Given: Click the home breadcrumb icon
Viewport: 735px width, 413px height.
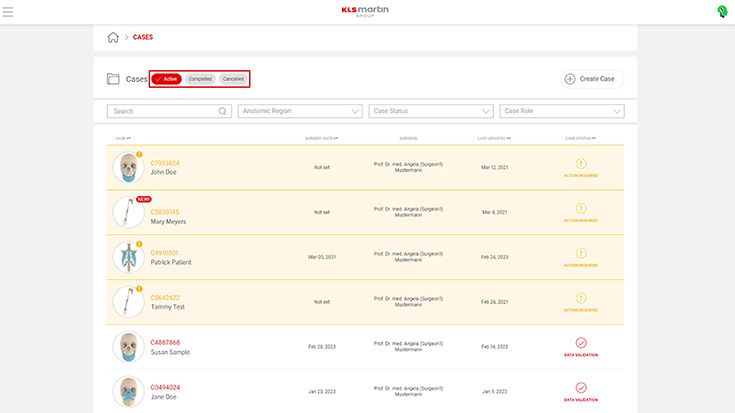Looking at the screenshot, I should tap(113, 37).
